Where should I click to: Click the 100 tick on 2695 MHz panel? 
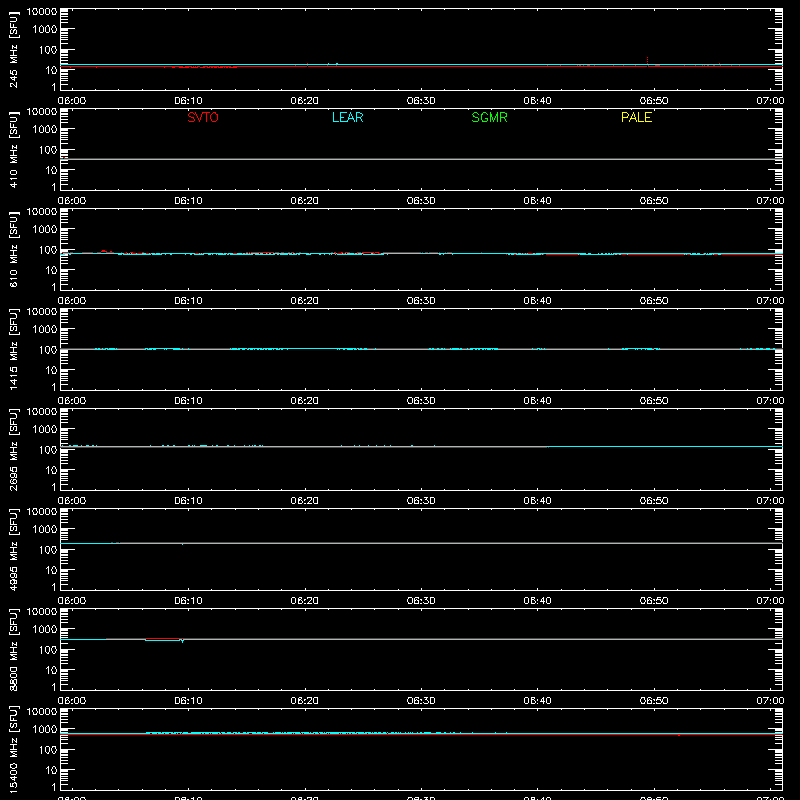(48, 449)
